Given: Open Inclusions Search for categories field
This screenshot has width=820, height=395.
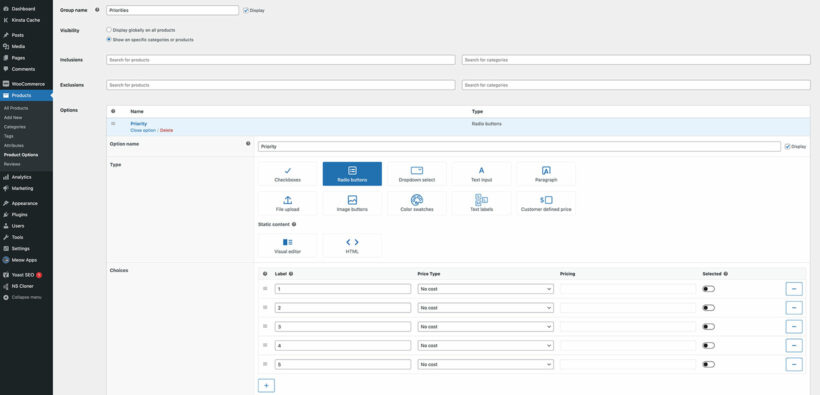Looking at the screenshot, I should (x=636, y=60).
